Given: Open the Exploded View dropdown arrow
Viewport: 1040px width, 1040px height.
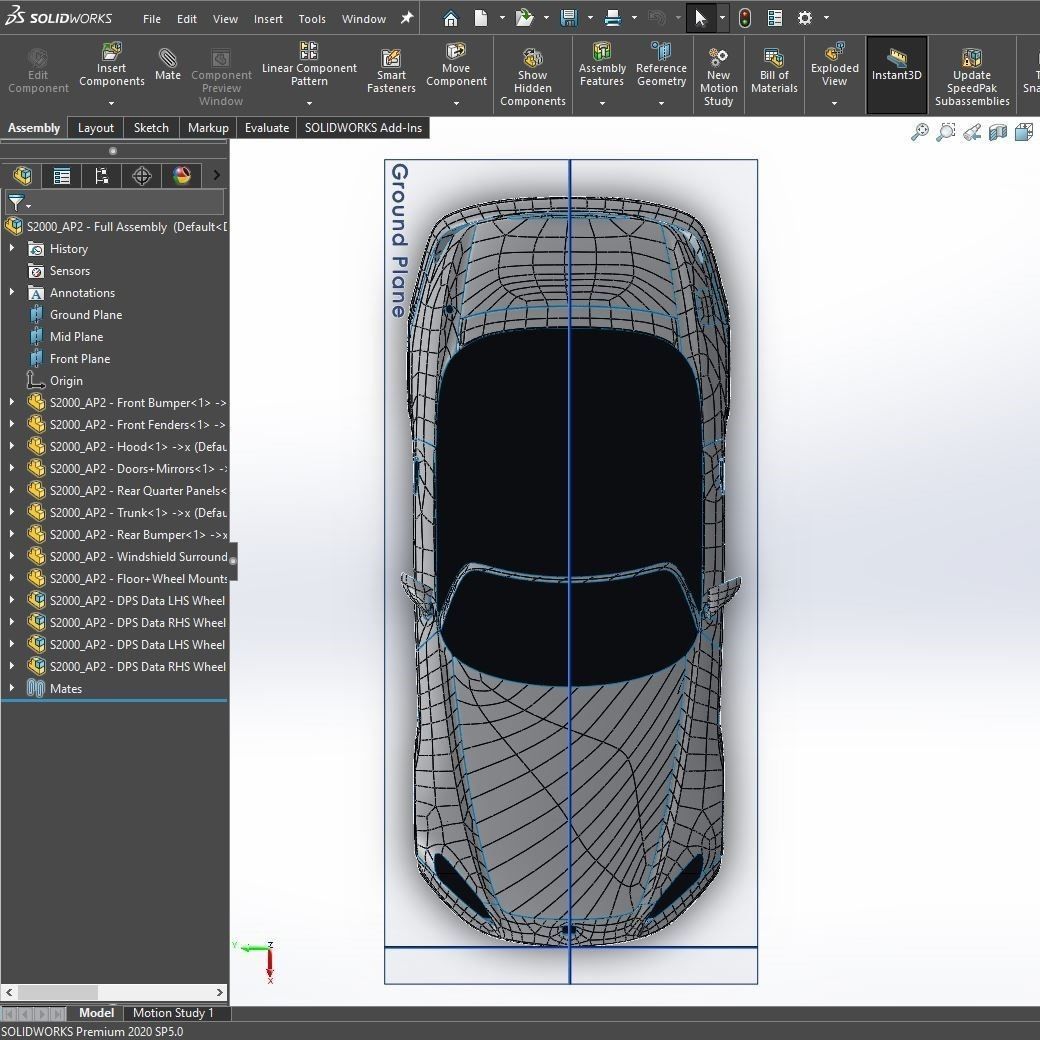Looking at the screenshot, I should (x=834, y=103).
